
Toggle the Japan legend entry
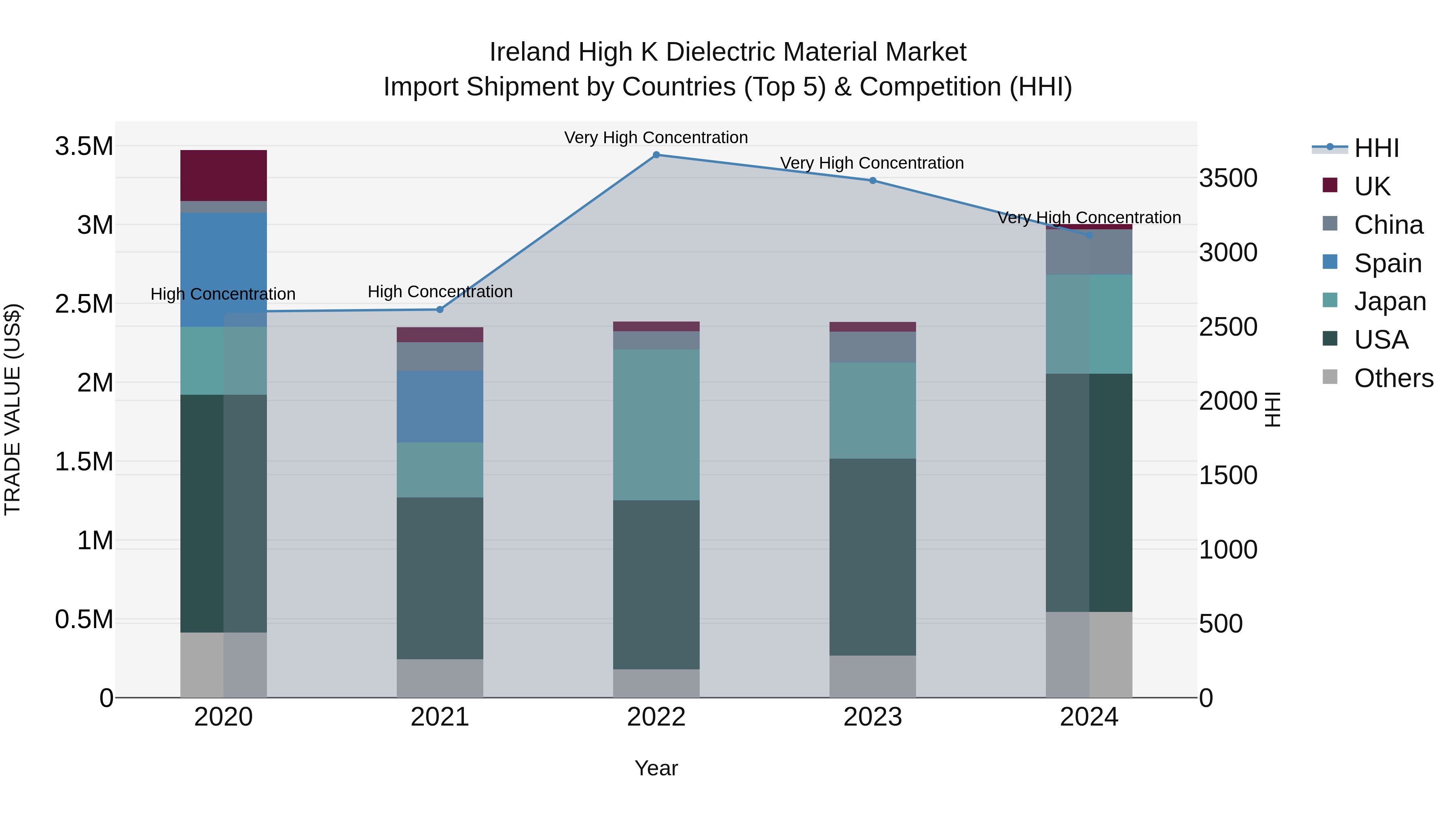(1374, 301)
